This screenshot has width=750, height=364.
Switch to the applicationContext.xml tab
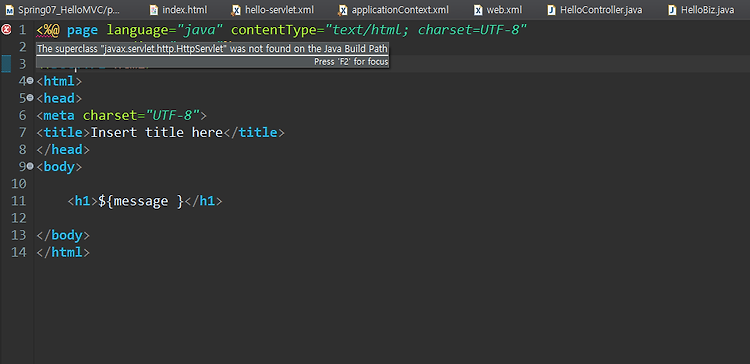tap(393, 10)
